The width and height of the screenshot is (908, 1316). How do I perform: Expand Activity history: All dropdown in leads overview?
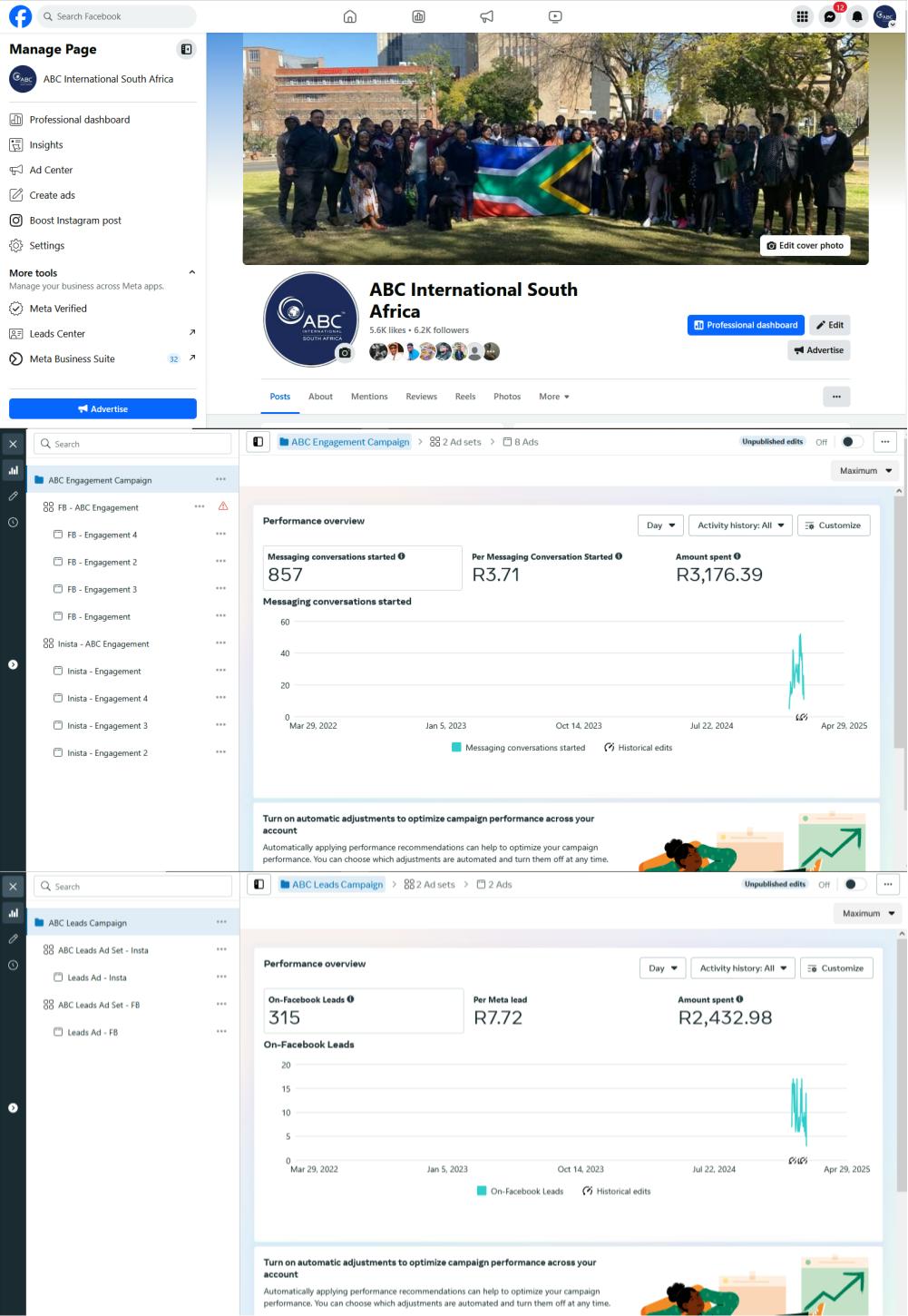[x=743, y=968]
